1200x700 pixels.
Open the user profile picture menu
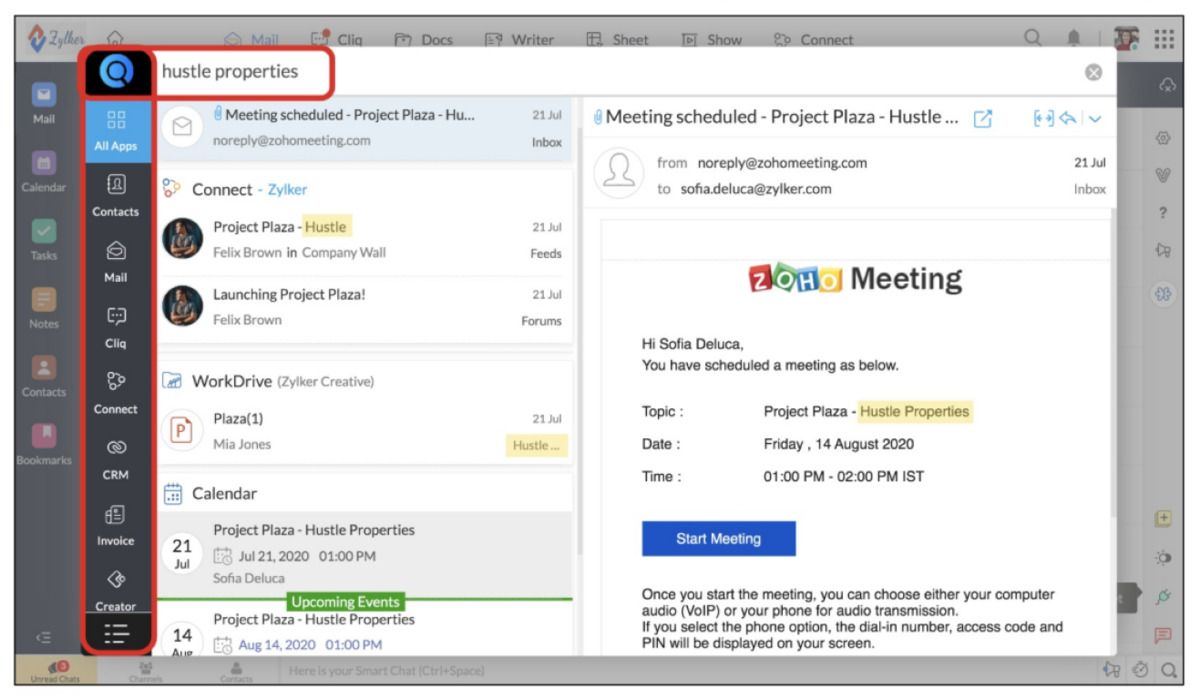1127,38
